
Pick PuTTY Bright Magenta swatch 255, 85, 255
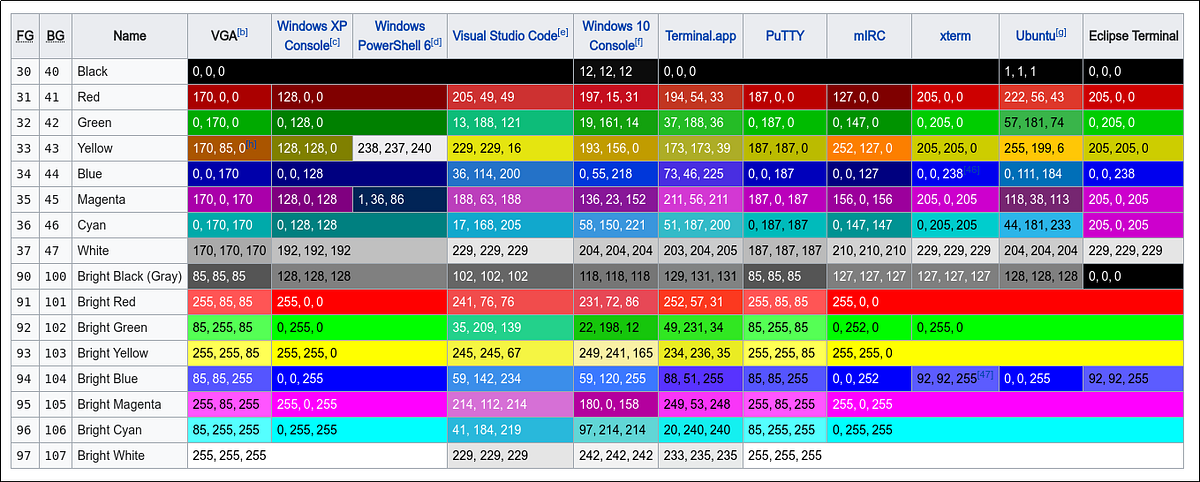pos(785,404)
